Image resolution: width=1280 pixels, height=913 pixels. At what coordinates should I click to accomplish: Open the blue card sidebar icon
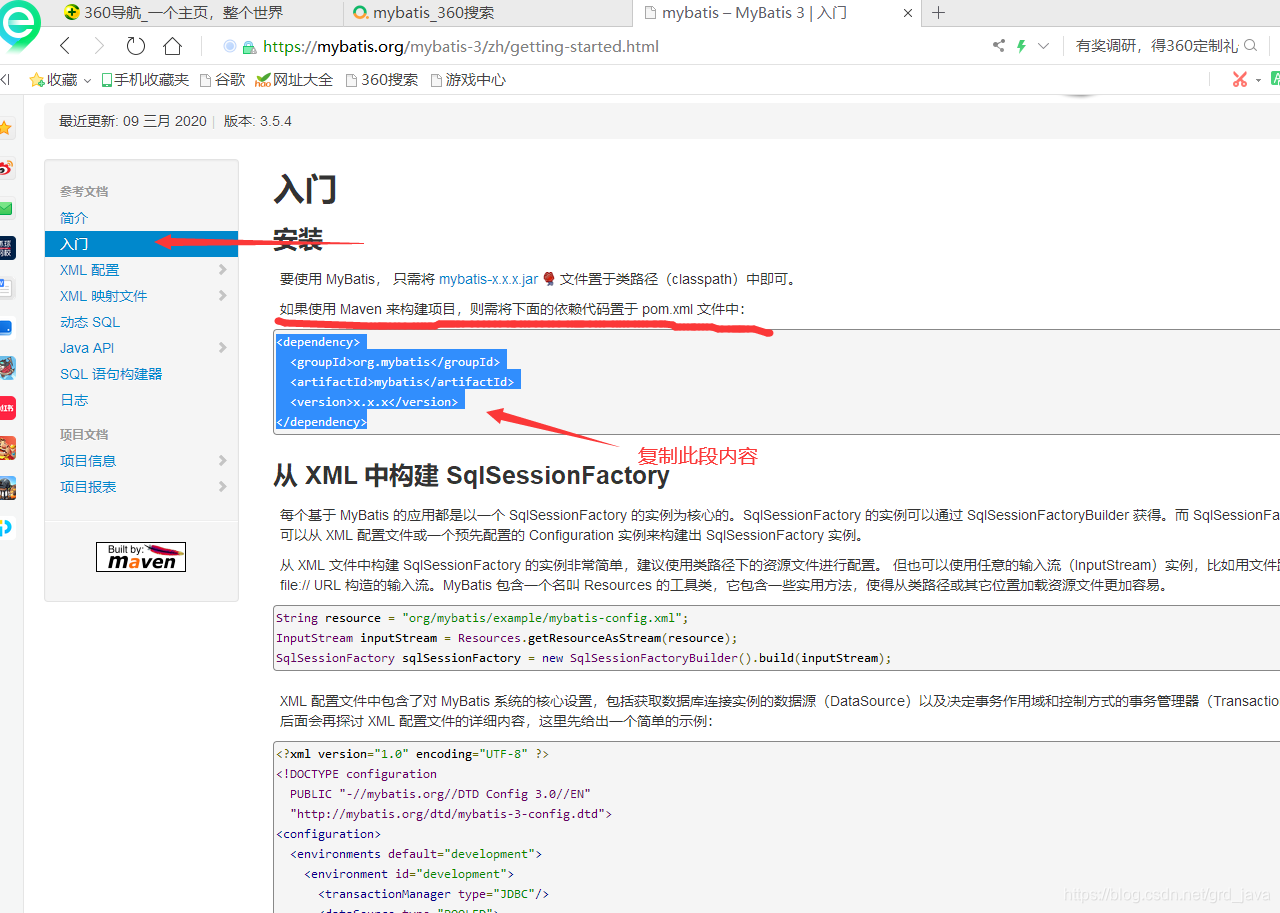(6, 327)
